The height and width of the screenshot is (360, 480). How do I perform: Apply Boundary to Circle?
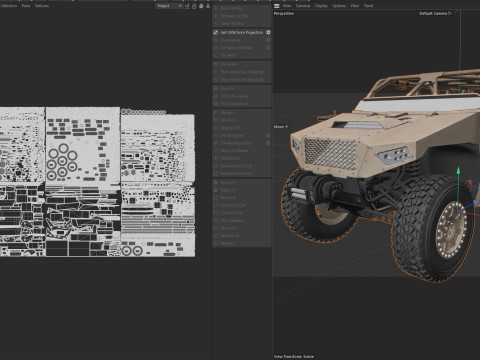tap(242, 166)
